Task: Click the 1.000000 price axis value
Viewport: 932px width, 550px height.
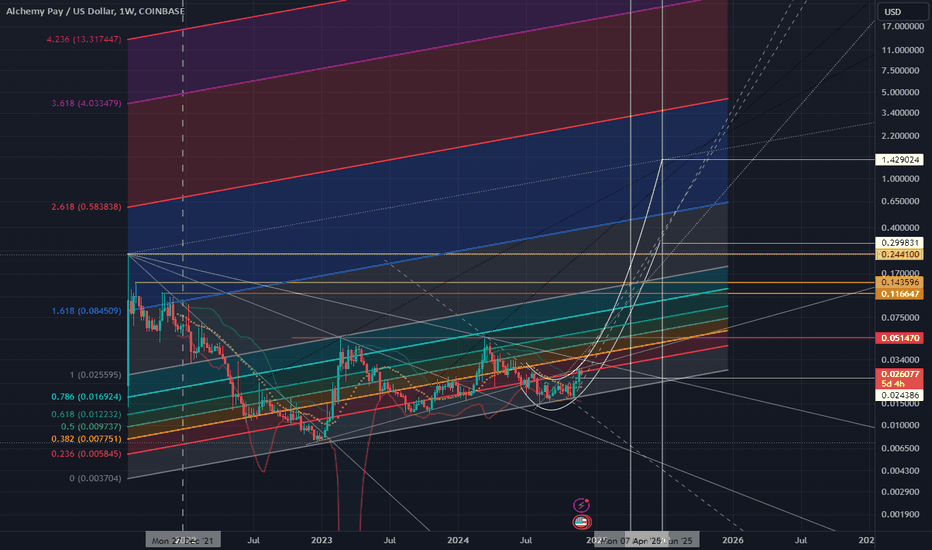Action: pyautogui.click(x=902, y=179)
